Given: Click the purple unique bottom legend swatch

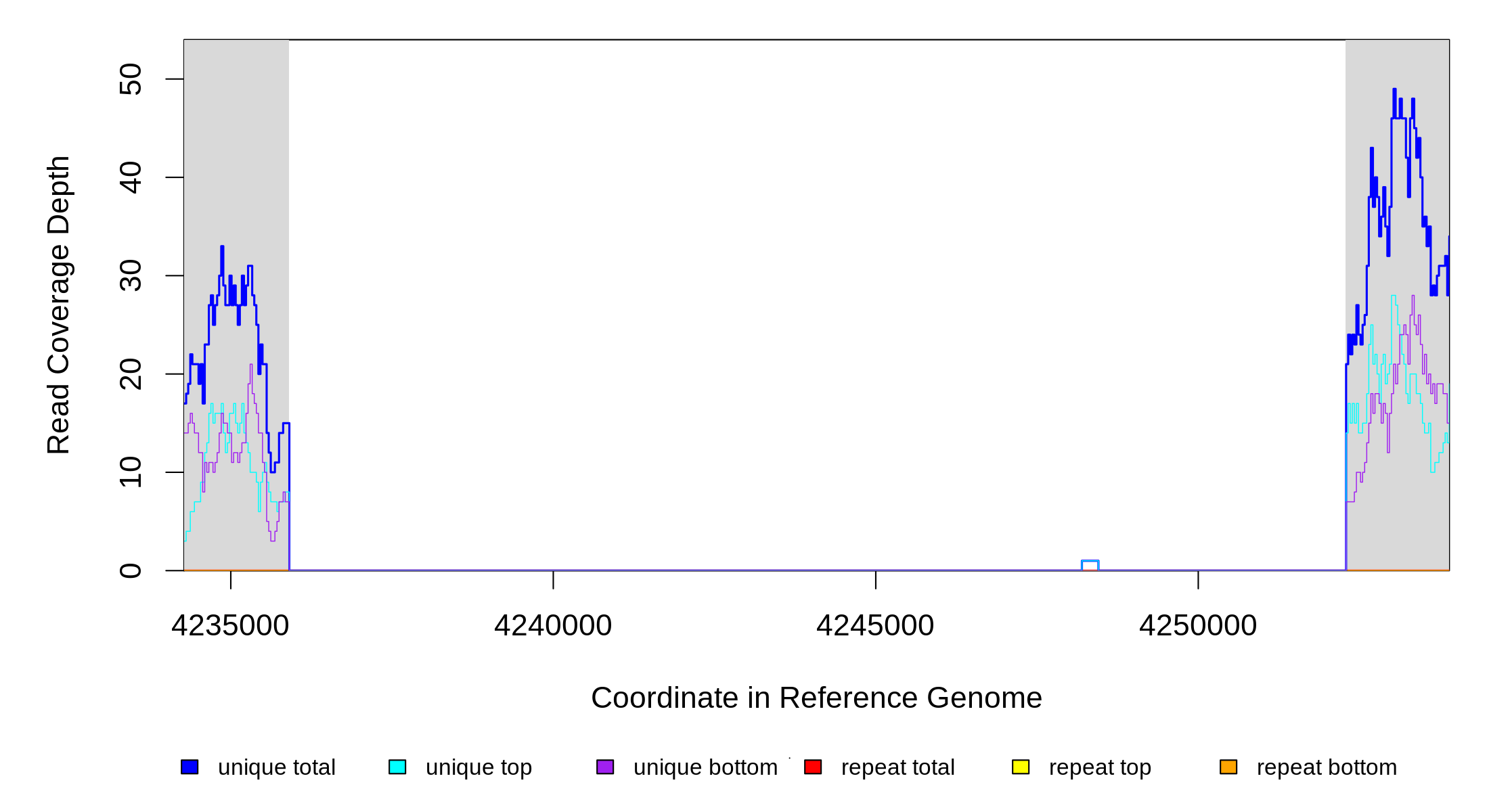Looking at the screenshot, I should click(605, 767).
